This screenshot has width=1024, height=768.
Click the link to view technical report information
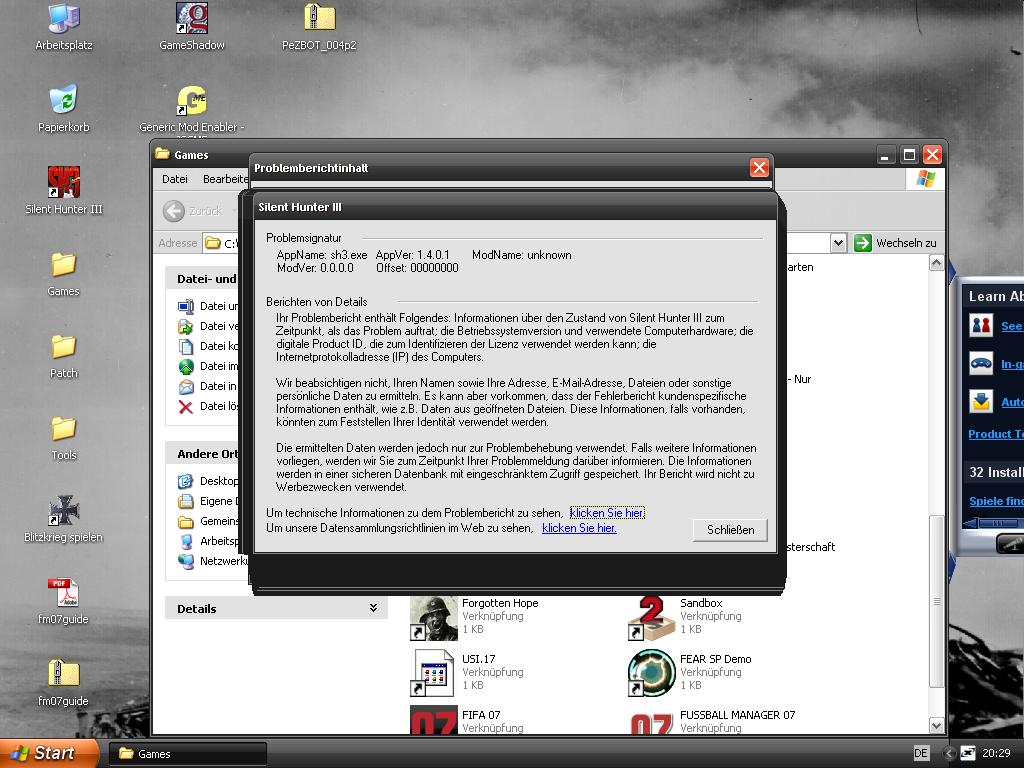click(x=607, y=513)
